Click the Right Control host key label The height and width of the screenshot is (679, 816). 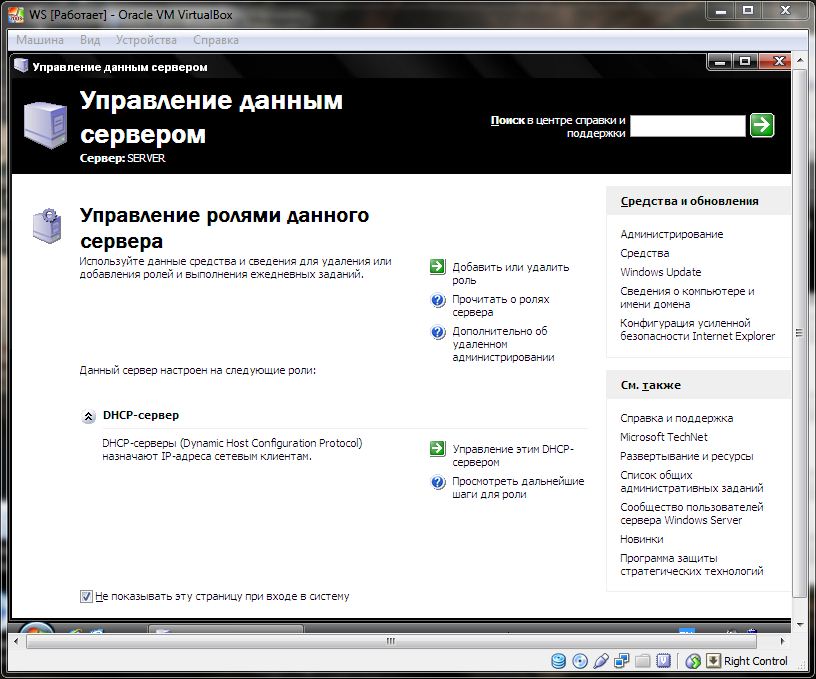756,661
